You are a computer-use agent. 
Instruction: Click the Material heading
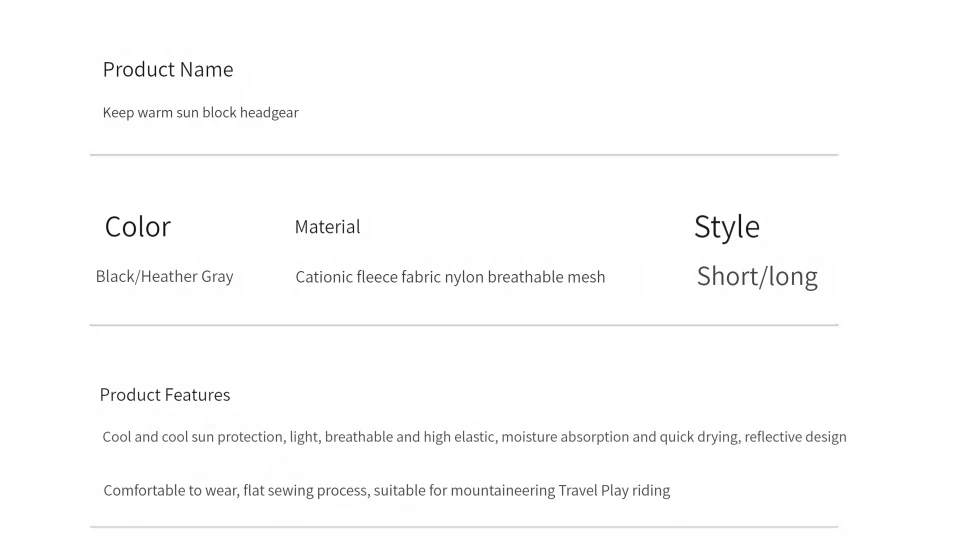pyautogui.click(x=327, y=227)
